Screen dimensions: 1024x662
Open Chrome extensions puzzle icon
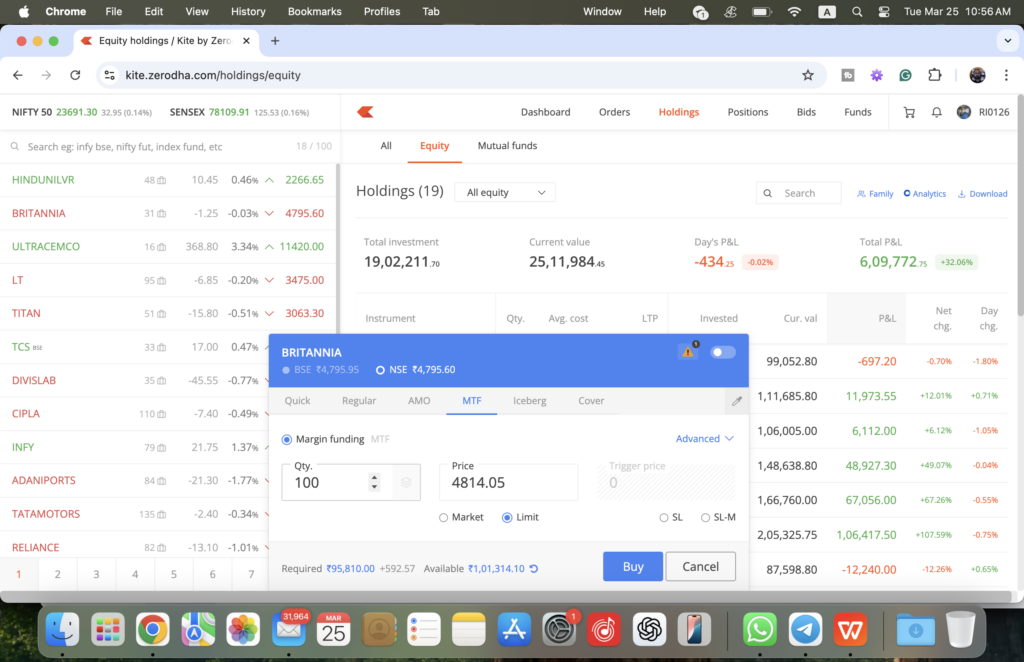pyautogui.click(x=935, y=75)
